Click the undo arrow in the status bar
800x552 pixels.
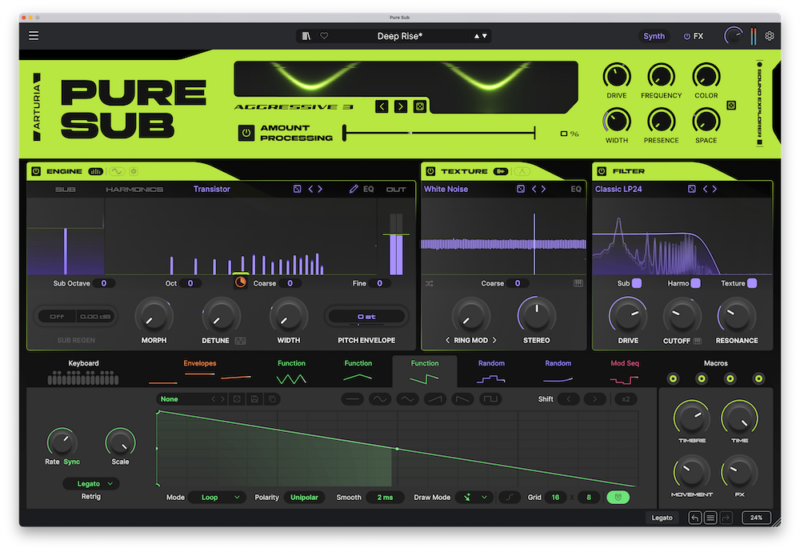pyautogui.click(x=694, y=518)
